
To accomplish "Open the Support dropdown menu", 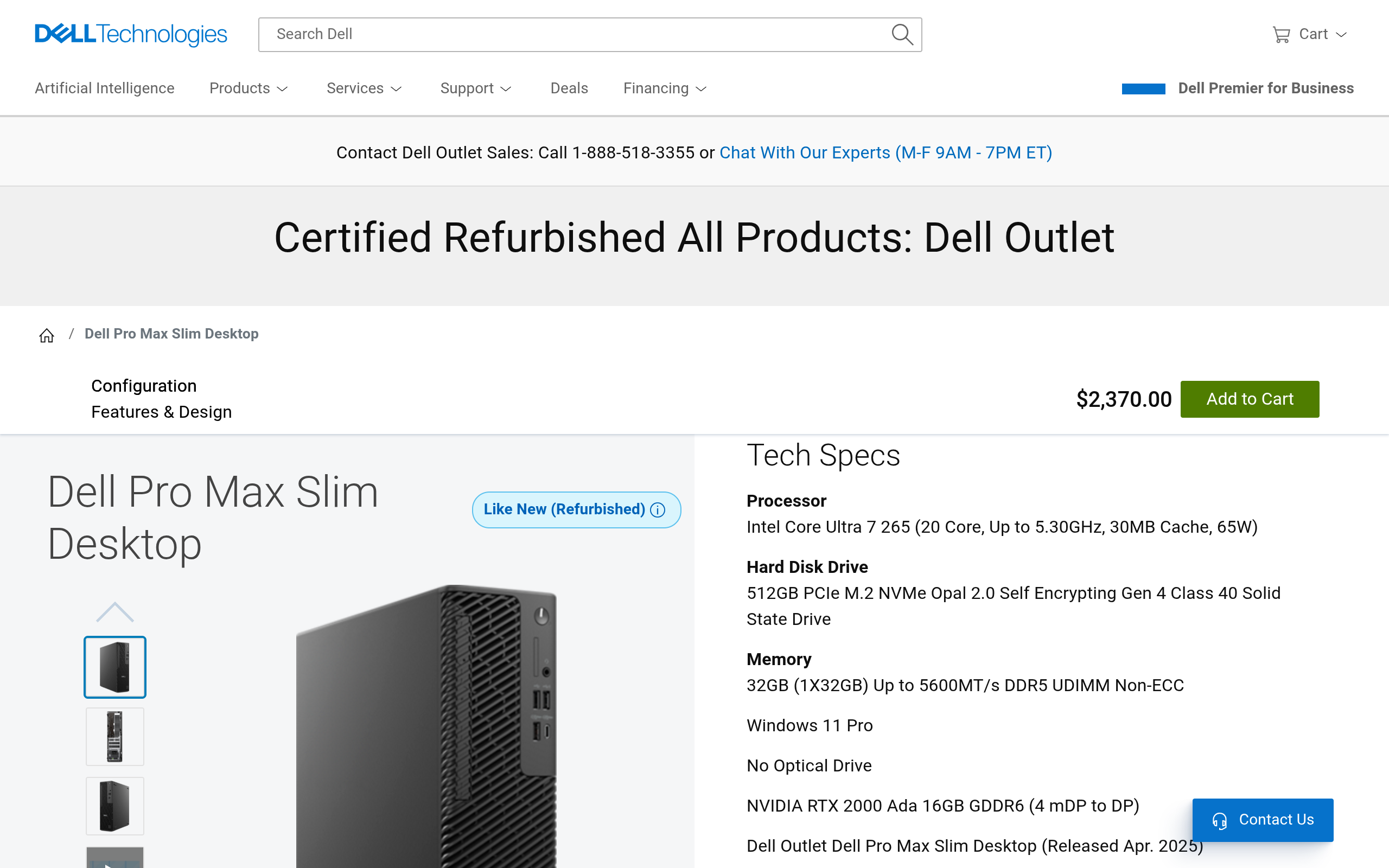I will [475, 88].
